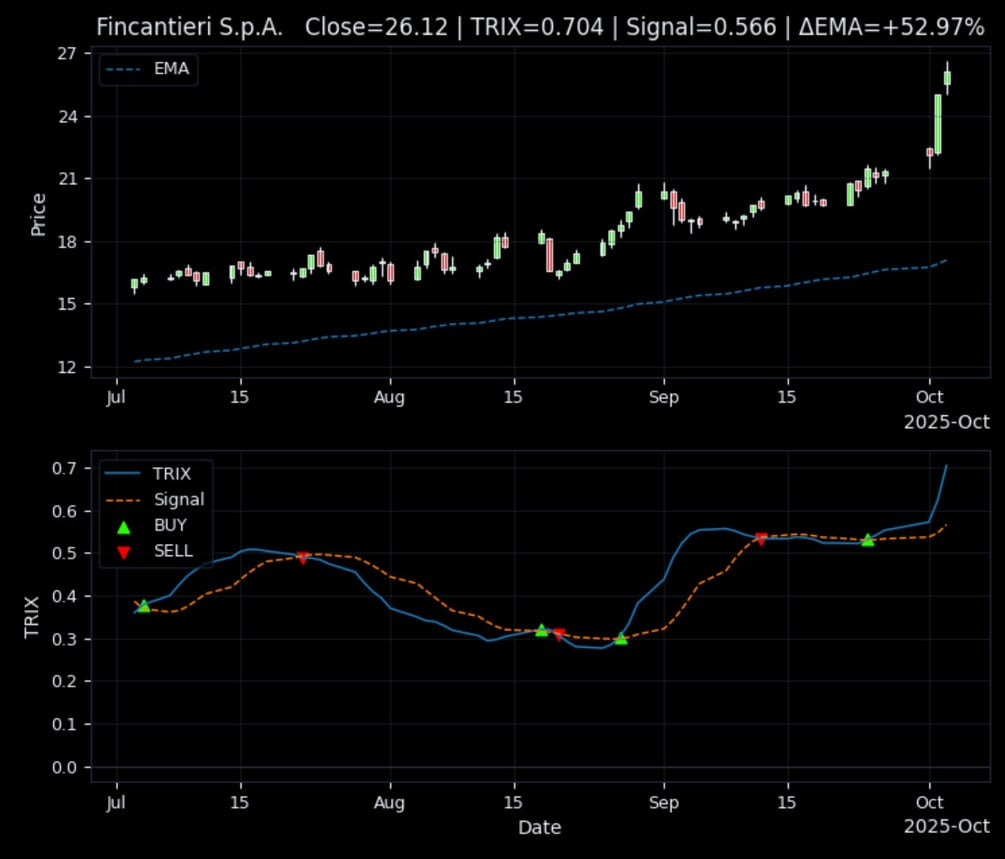
Task: Click the Oct label under the TRIX chart
Action: [x=929, y=802]
